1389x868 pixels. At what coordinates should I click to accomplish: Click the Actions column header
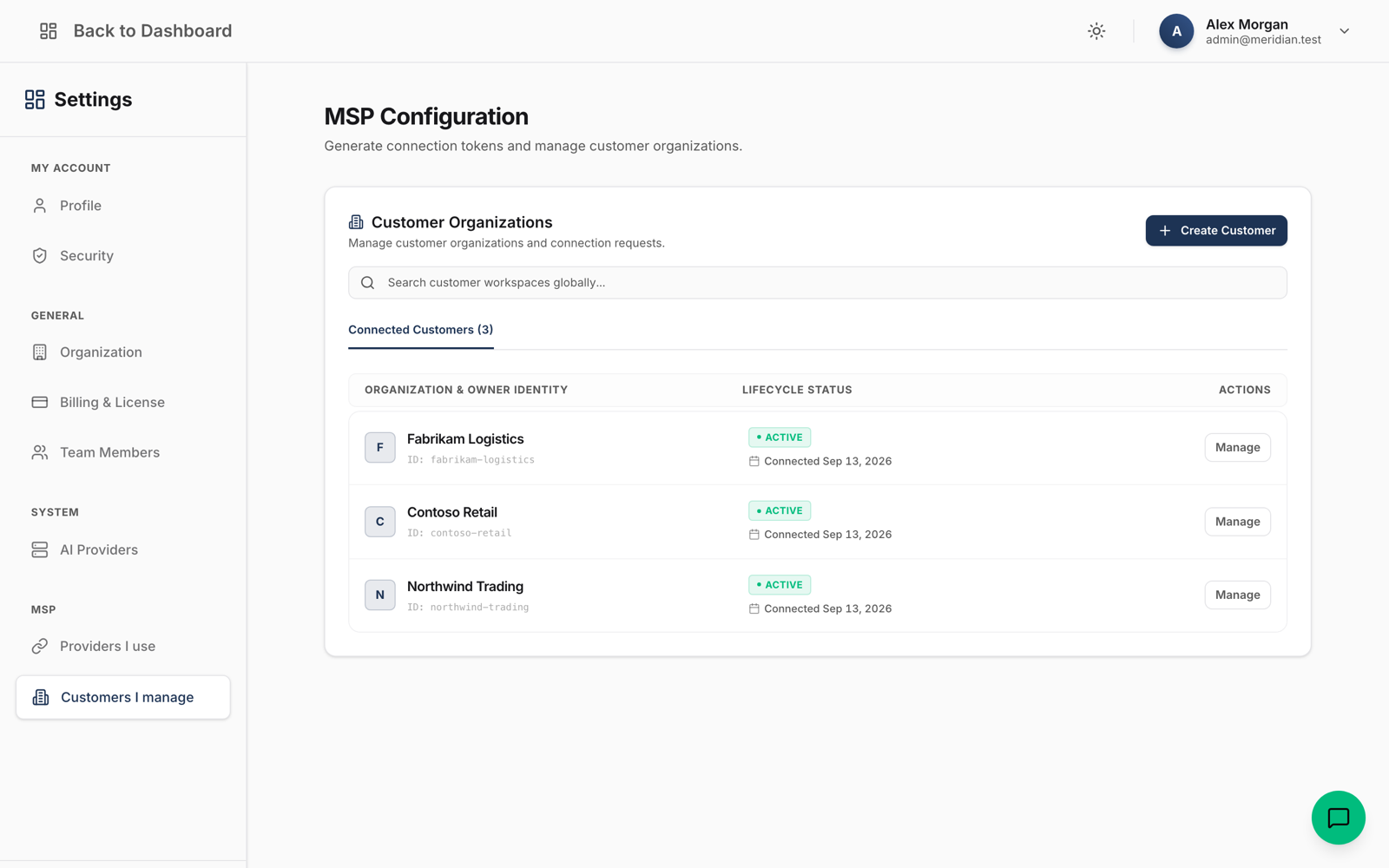pos(1244,391)
